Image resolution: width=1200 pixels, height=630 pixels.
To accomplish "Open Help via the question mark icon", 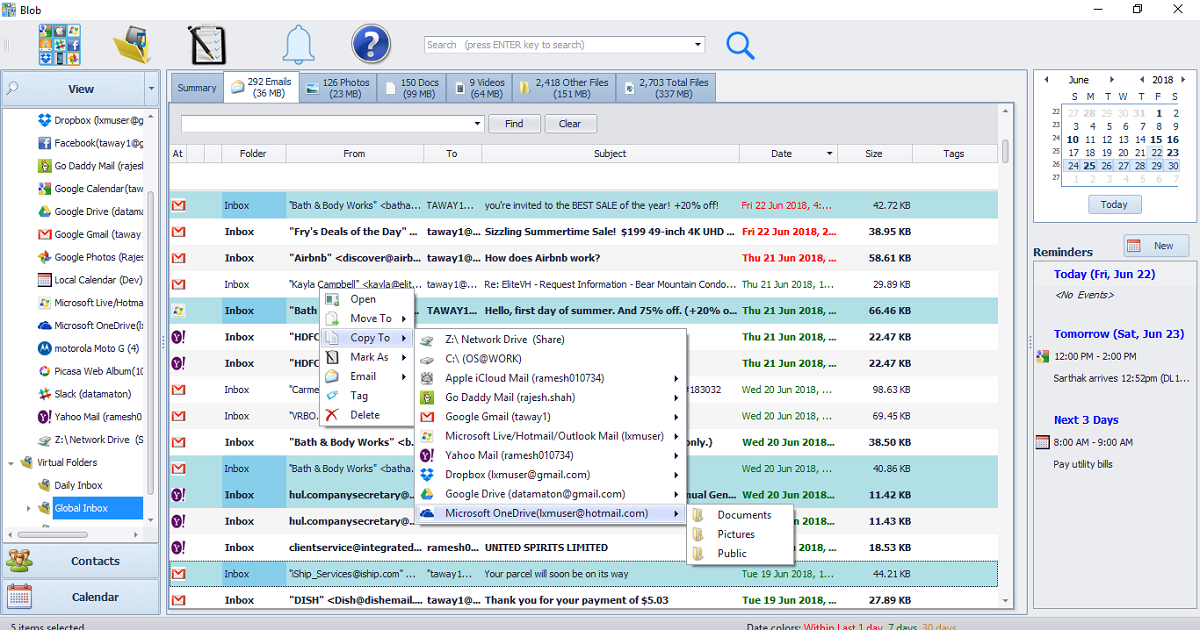I will tap(371, 43).
